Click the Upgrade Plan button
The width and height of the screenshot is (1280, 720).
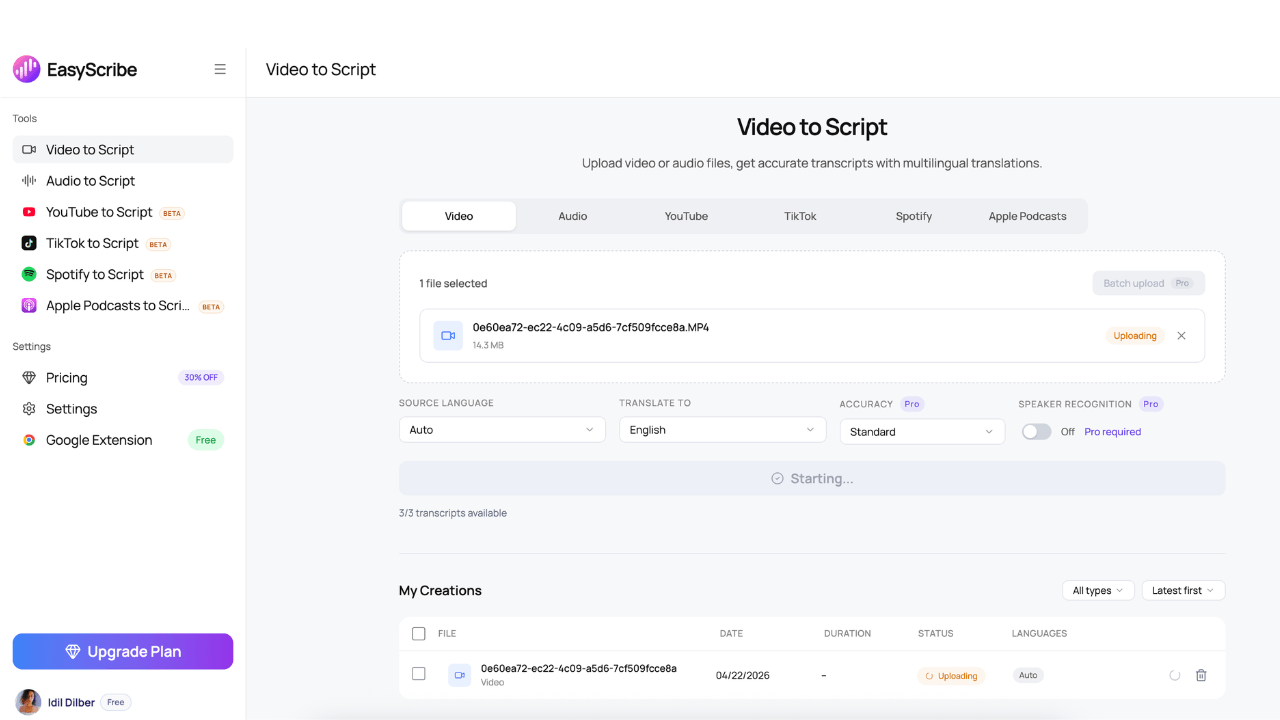tap(122, 651)
